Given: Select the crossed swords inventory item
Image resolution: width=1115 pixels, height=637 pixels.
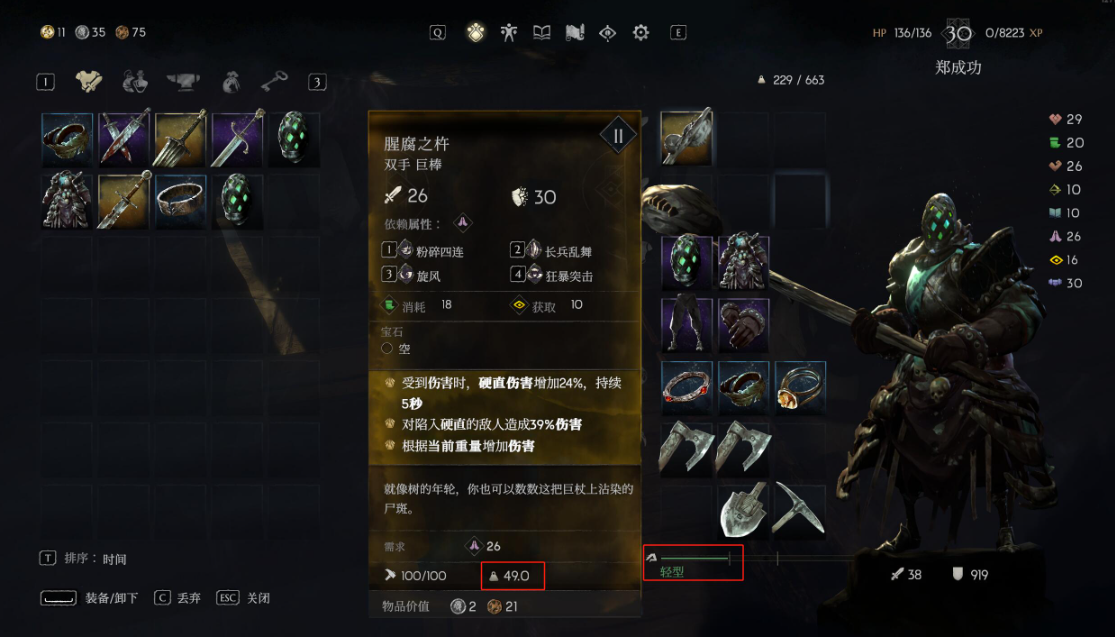Looking at the screenshot, I should (x=124, y=139).
